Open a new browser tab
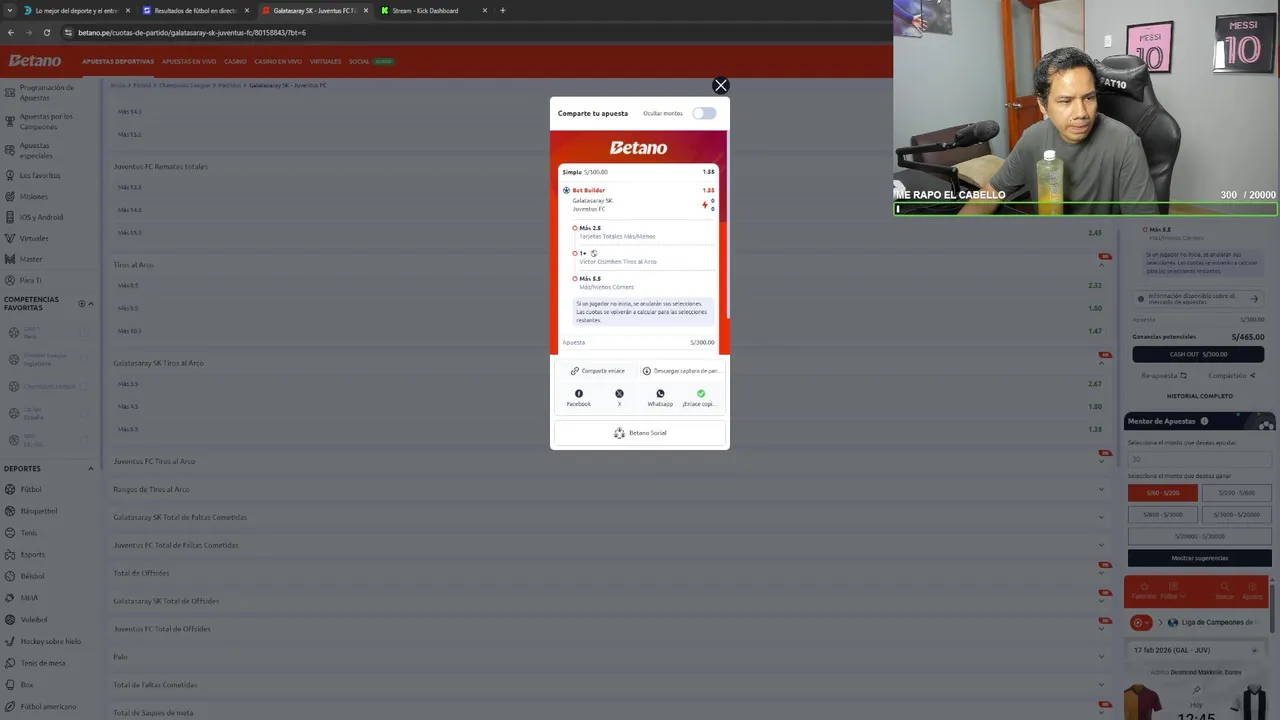 [x=503, y=10]
